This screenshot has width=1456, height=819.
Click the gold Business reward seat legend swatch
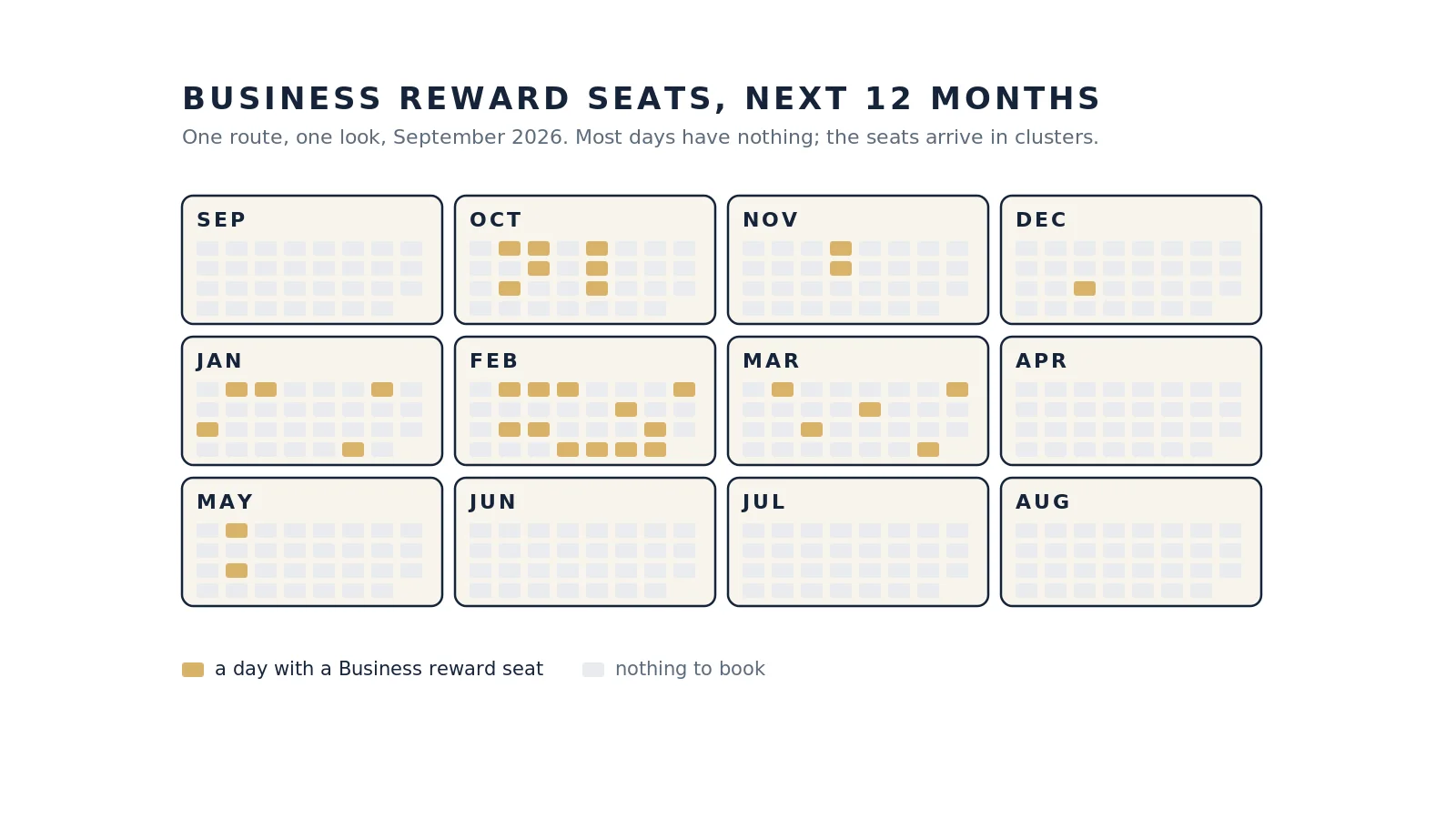pos(193,670)
